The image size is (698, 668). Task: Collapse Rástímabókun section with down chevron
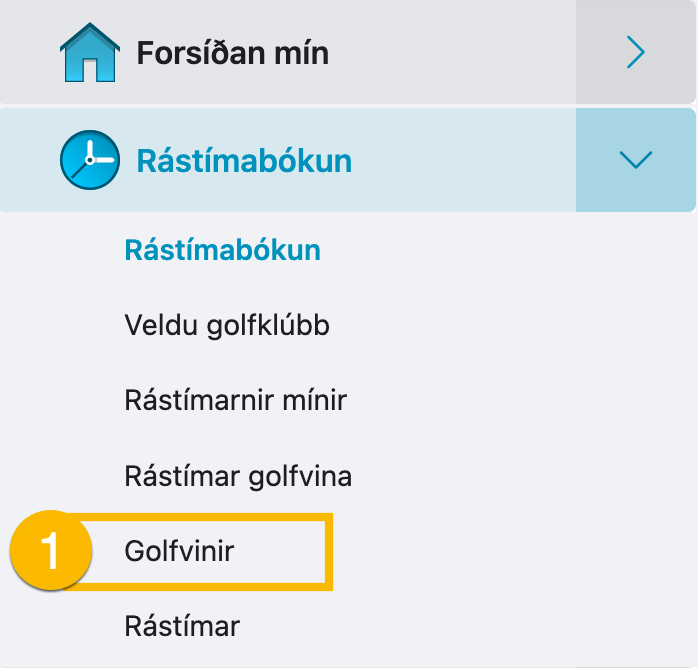pyautogui.click(x=635, y=160)
